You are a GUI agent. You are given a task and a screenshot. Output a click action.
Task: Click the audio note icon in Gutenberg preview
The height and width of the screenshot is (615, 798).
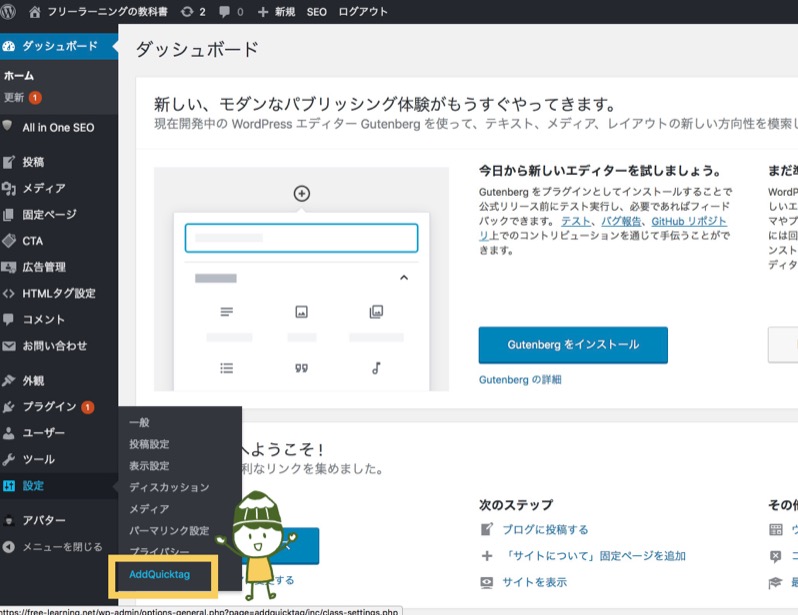point(376,368)
